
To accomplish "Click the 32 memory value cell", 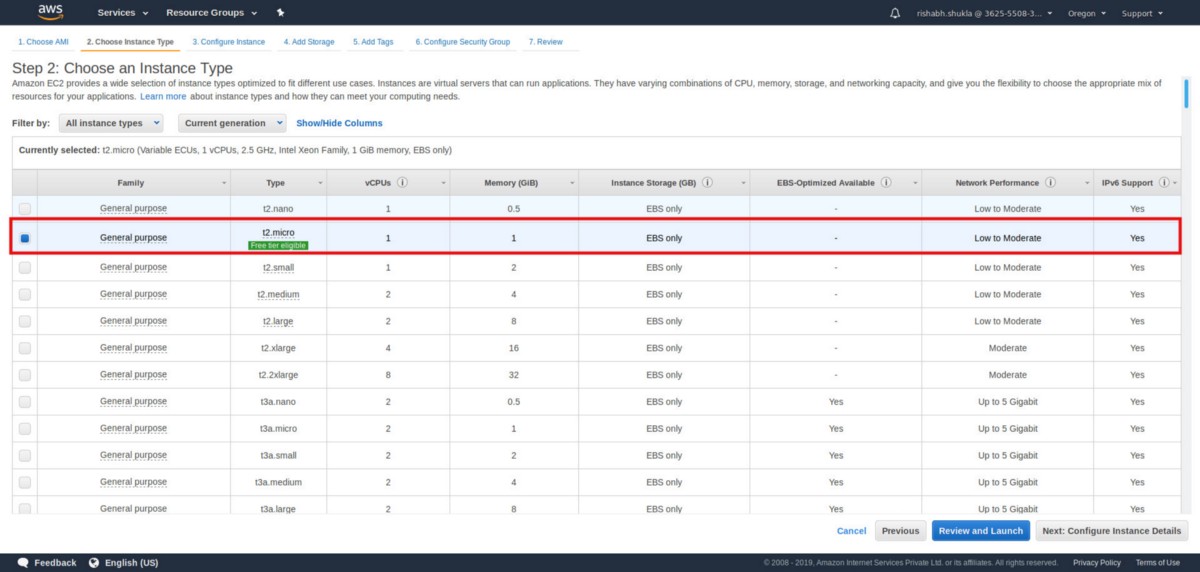I will (513, 375).
